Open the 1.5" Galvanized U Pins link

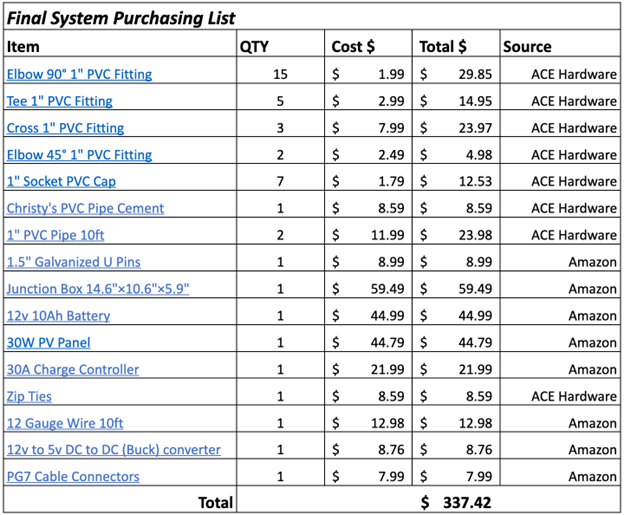(73, 262)
